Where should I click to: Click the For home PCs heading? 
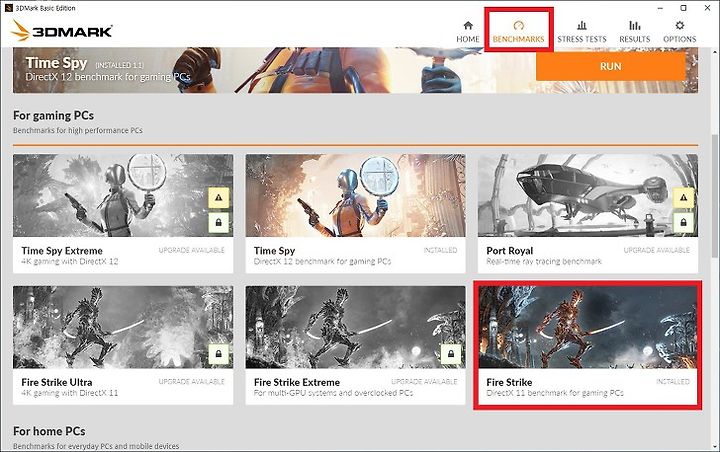tap(49, 431)
